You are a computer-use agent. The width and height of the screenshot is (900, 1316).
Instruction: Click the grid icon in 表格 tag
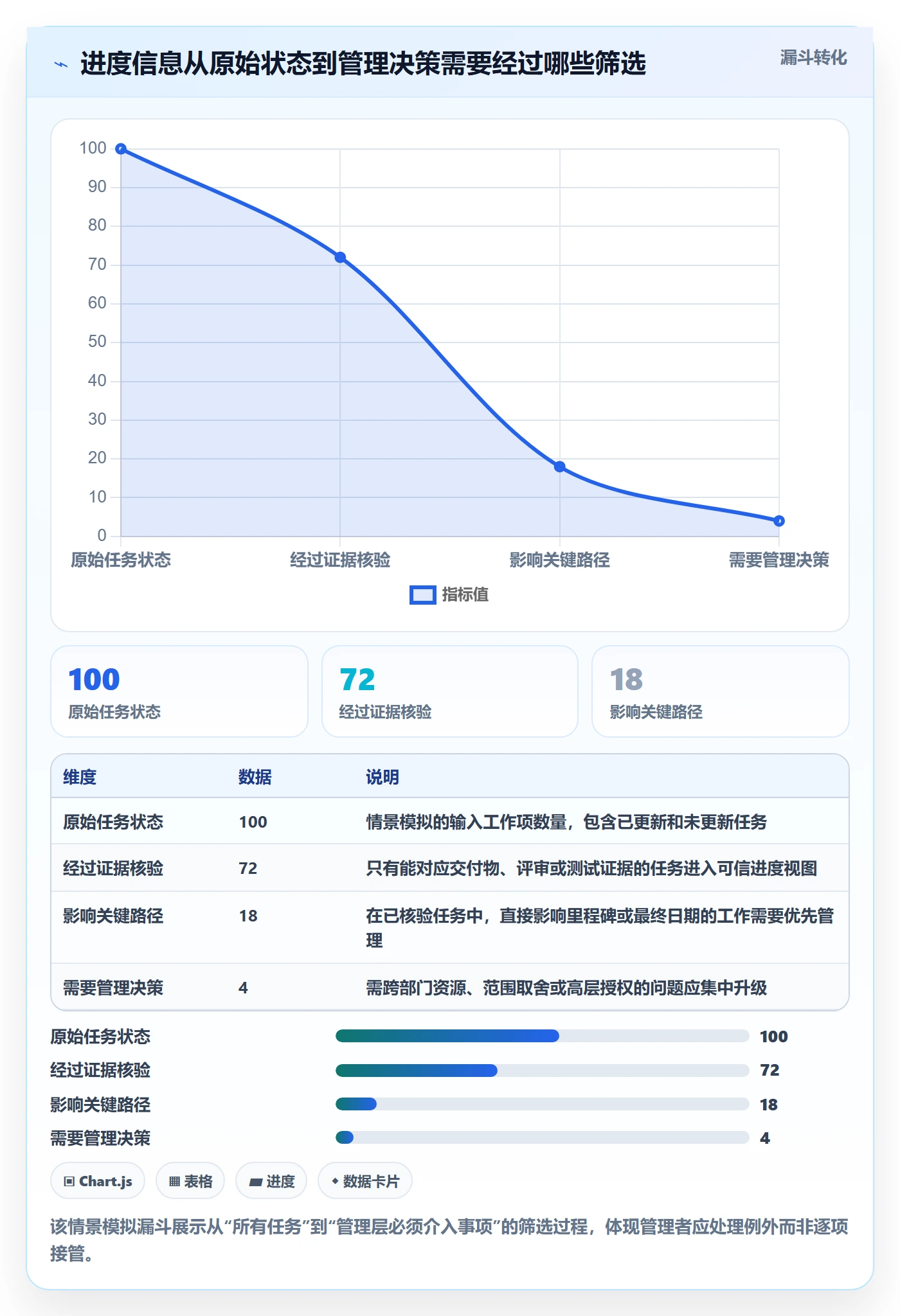click(174, 1182)
